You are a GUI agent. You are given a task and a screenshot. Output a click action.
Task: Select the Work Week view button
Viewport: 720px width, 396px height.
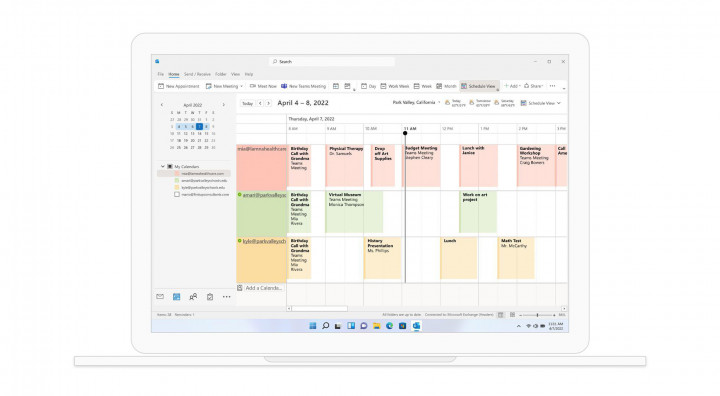[x=395, y=86]
